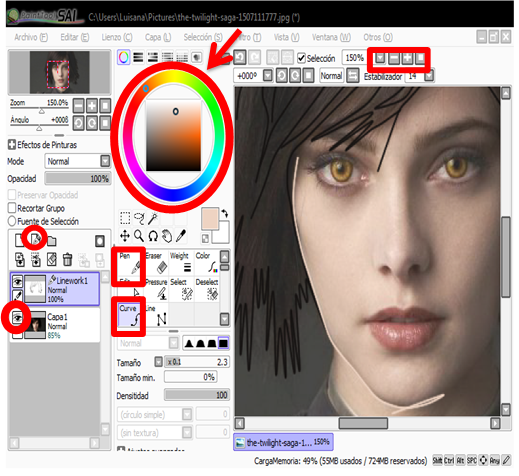
Task: Click the canvas horizontal scrollbar thumb
Action: [x=363, y=423]
